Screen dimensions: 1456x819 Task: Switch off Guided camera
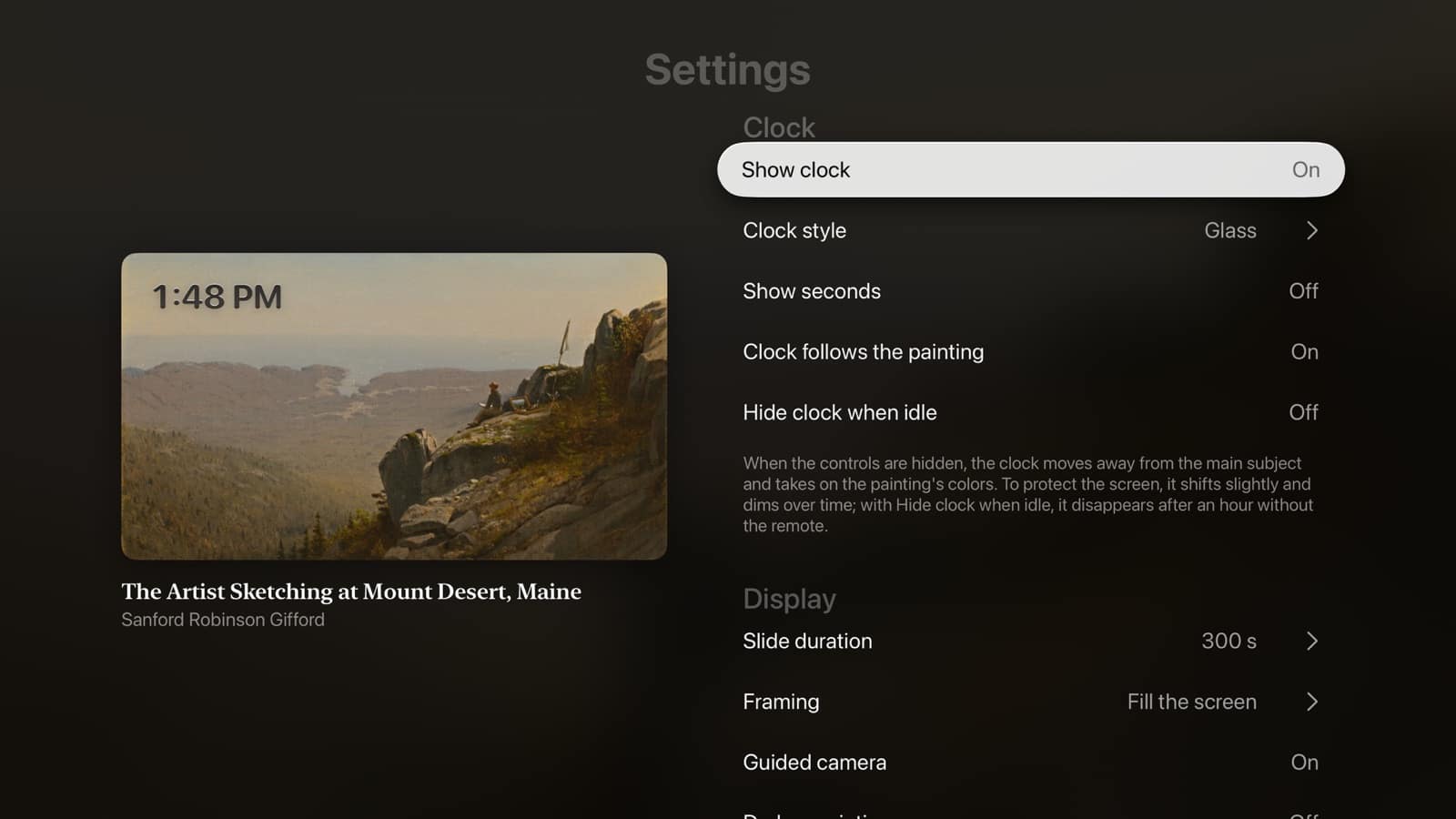(x=1031, y=763)
